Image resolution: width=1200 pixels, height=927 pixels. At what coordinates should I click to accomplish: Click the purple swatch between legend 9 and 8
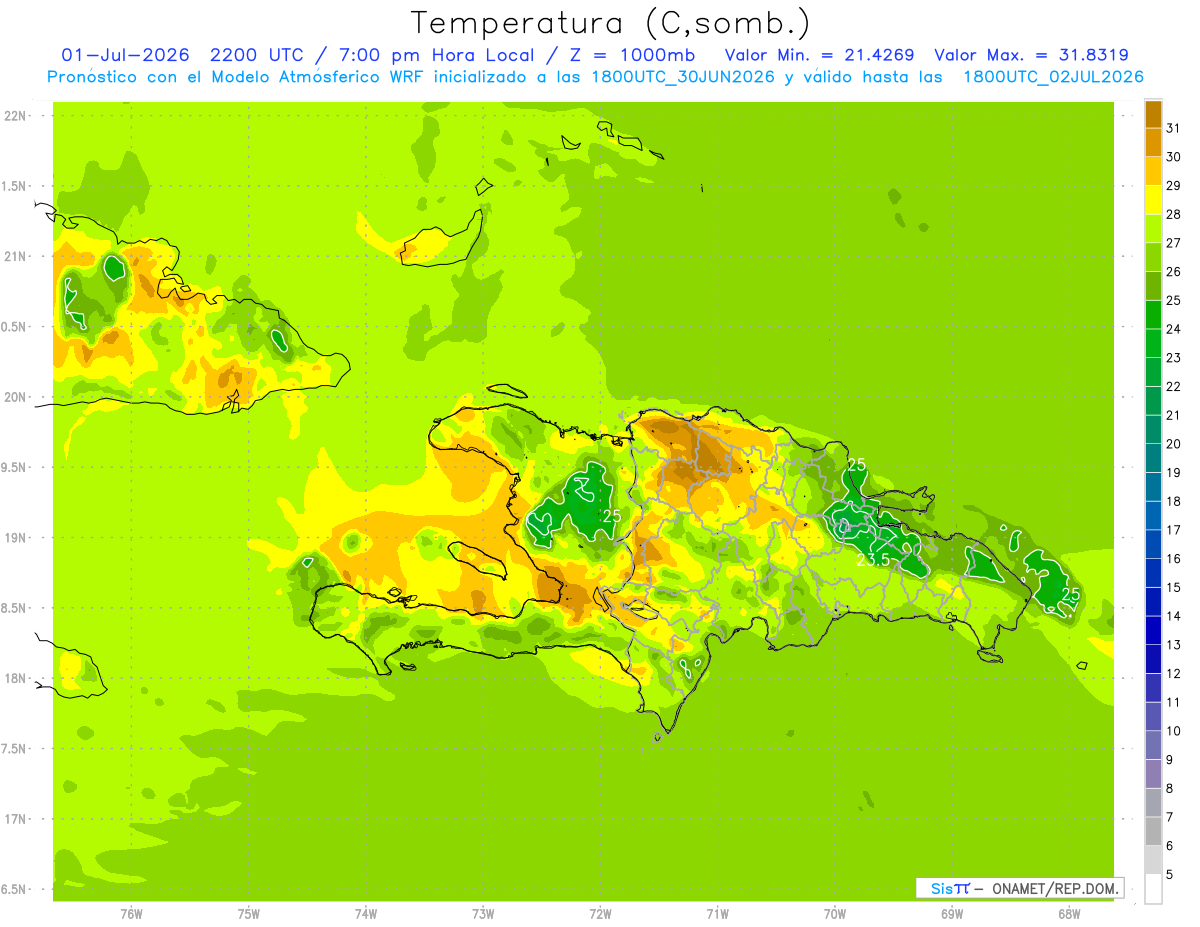1153,774
